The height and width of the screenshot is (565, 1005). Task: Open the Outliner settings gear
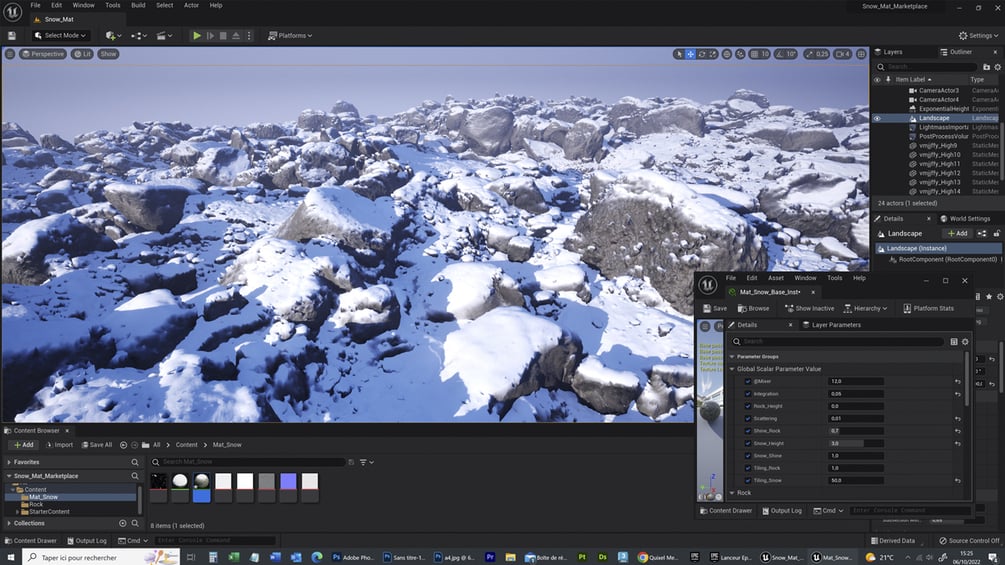click(x=997, y=67)
